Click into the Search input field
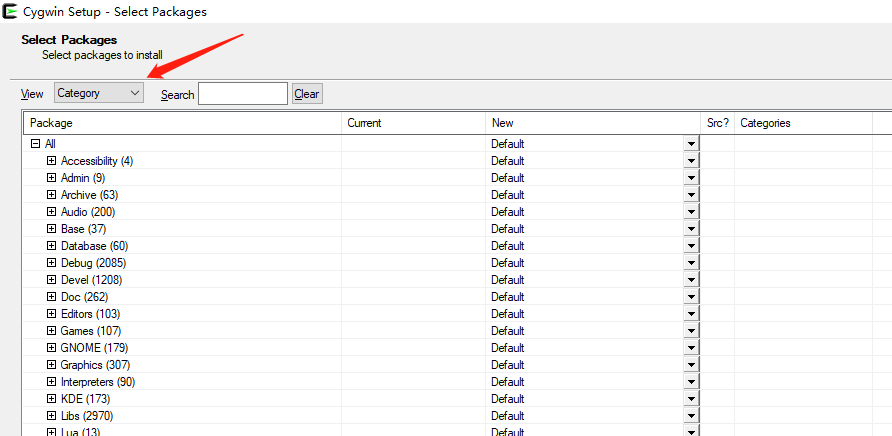This screenshot has width=892, height=436. click(243, 94)
